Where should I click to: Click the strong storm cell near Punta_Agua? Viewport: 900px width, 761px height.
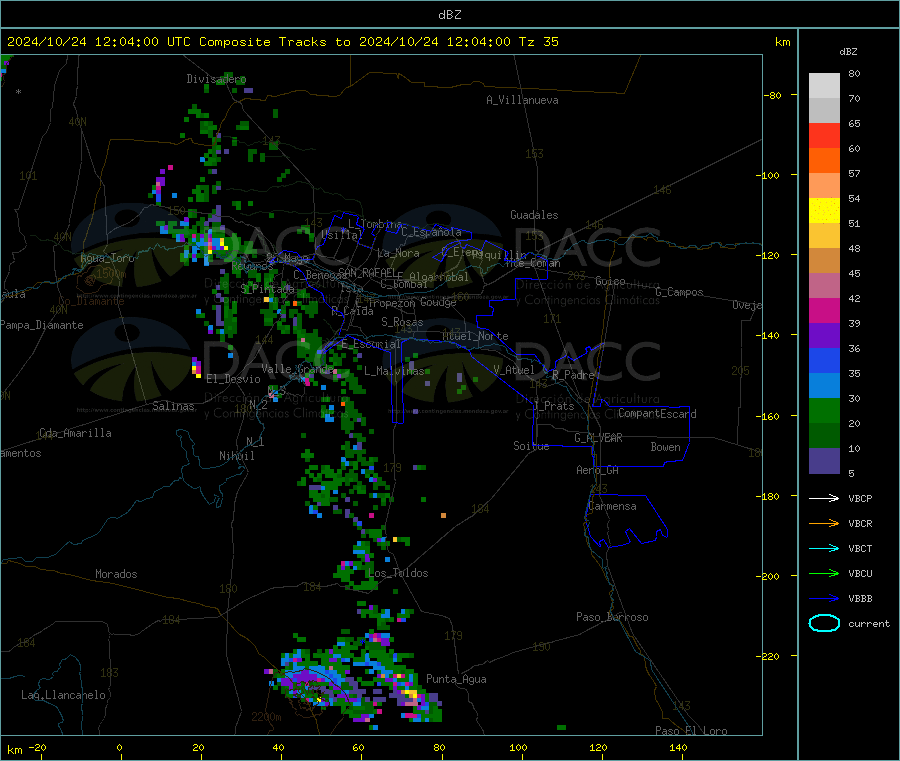pyautogui.click(x=412, y=696)
